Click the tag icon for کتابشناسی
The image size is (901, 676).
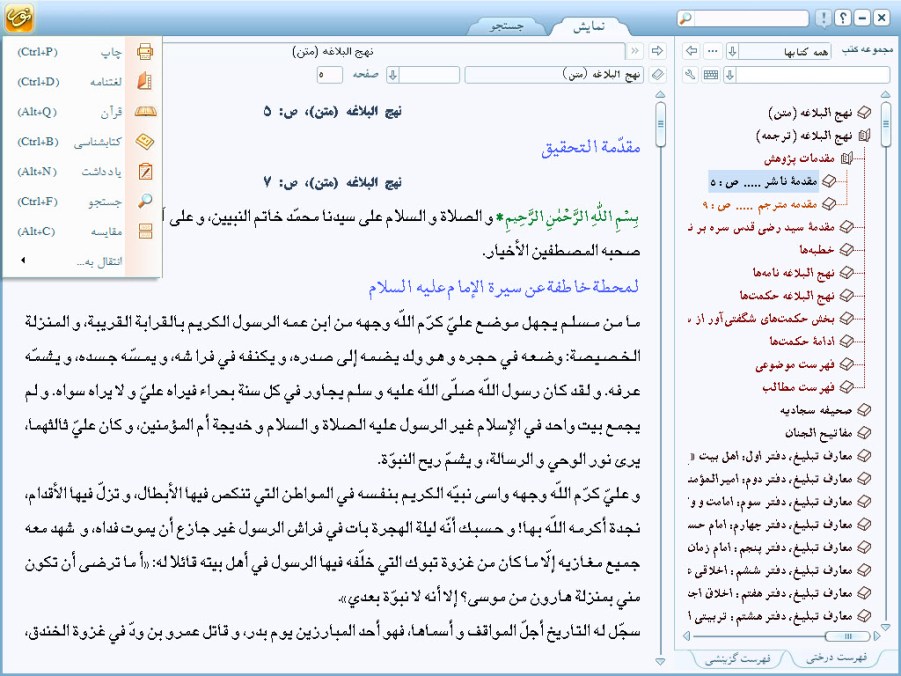point(145,141)
